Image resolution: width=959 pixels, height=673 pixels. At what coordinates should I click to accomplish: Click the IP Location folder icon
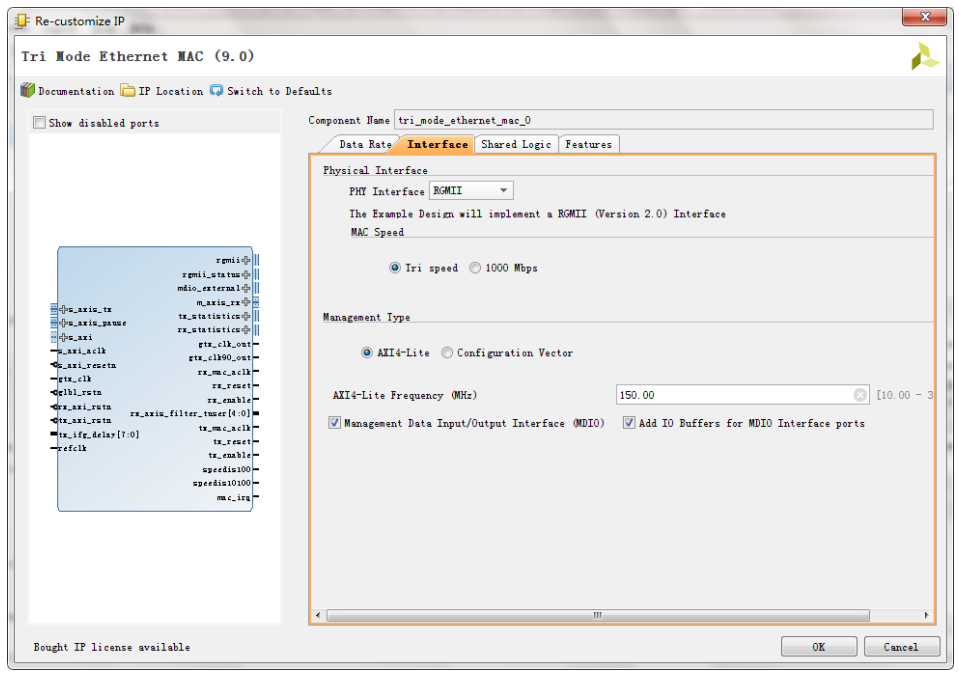click(x=128, y=91)
